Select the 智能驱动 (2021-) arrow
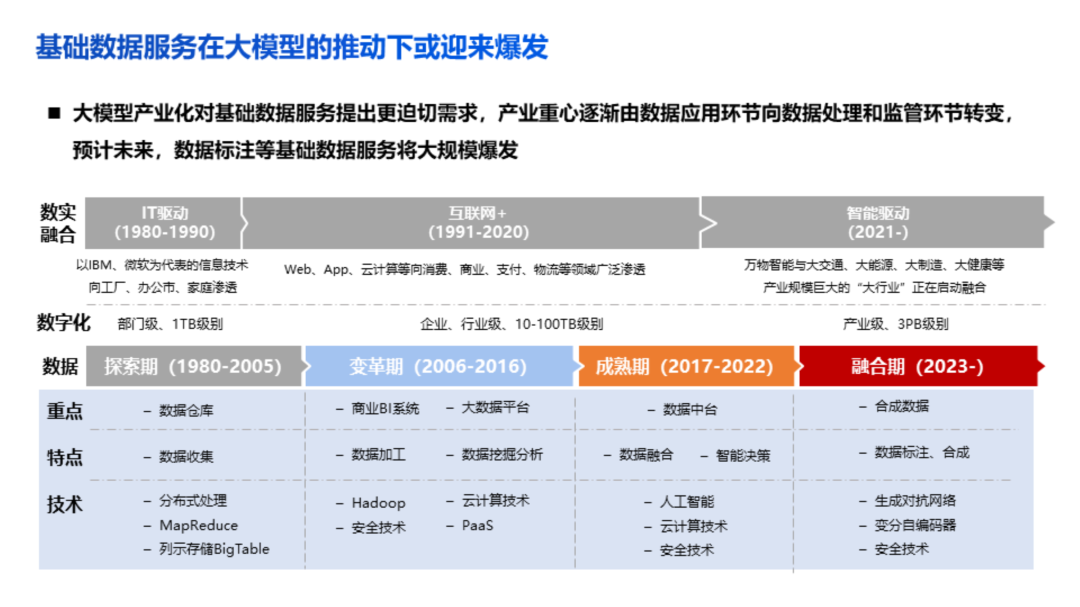Image resolution: width=1080 pixels, height=607 pixels. (x=877, y=222)
